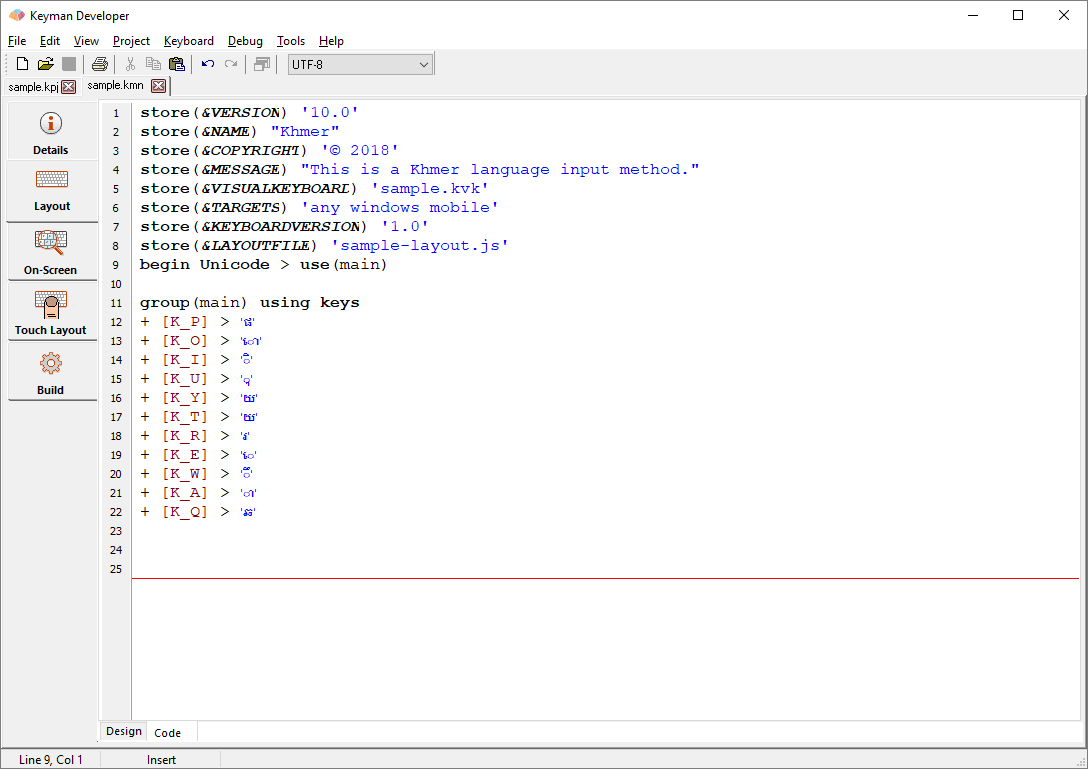Undo the last edit with the arrow icon
1088x769 pixels.
click(x=207, y=65)
